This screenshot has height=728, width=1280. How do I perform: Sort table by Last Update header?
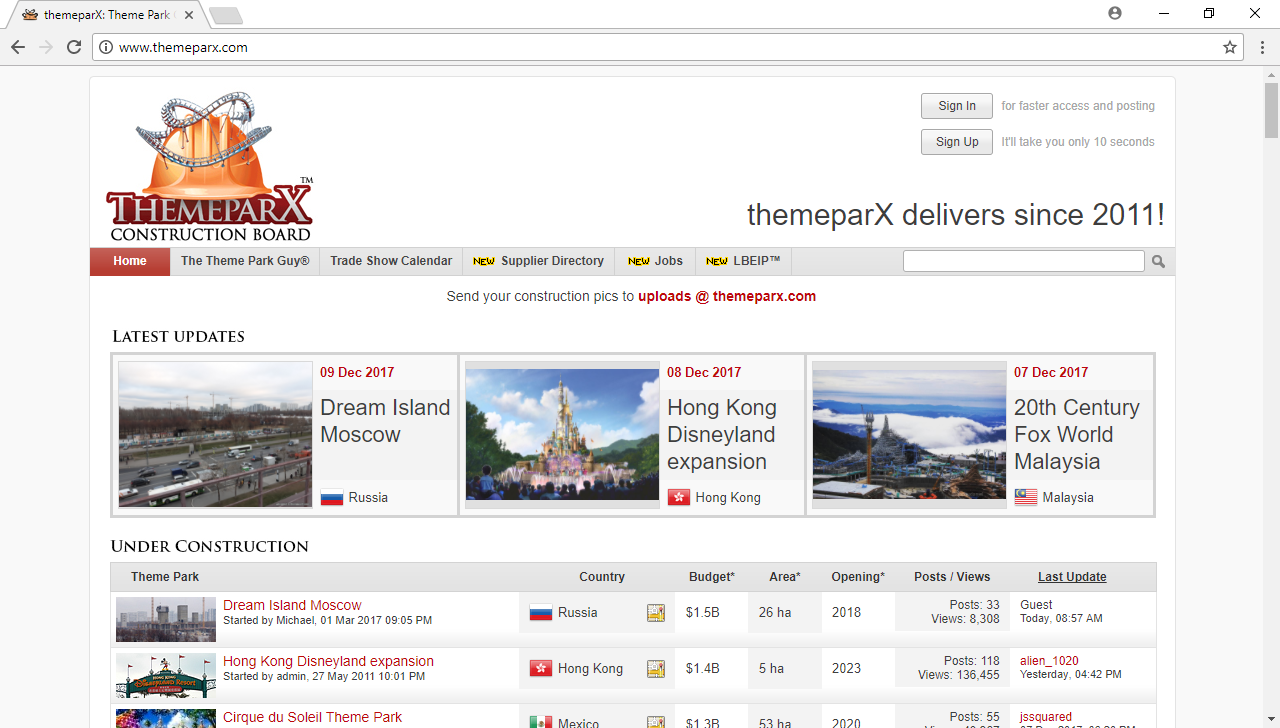click(1072, 577)
